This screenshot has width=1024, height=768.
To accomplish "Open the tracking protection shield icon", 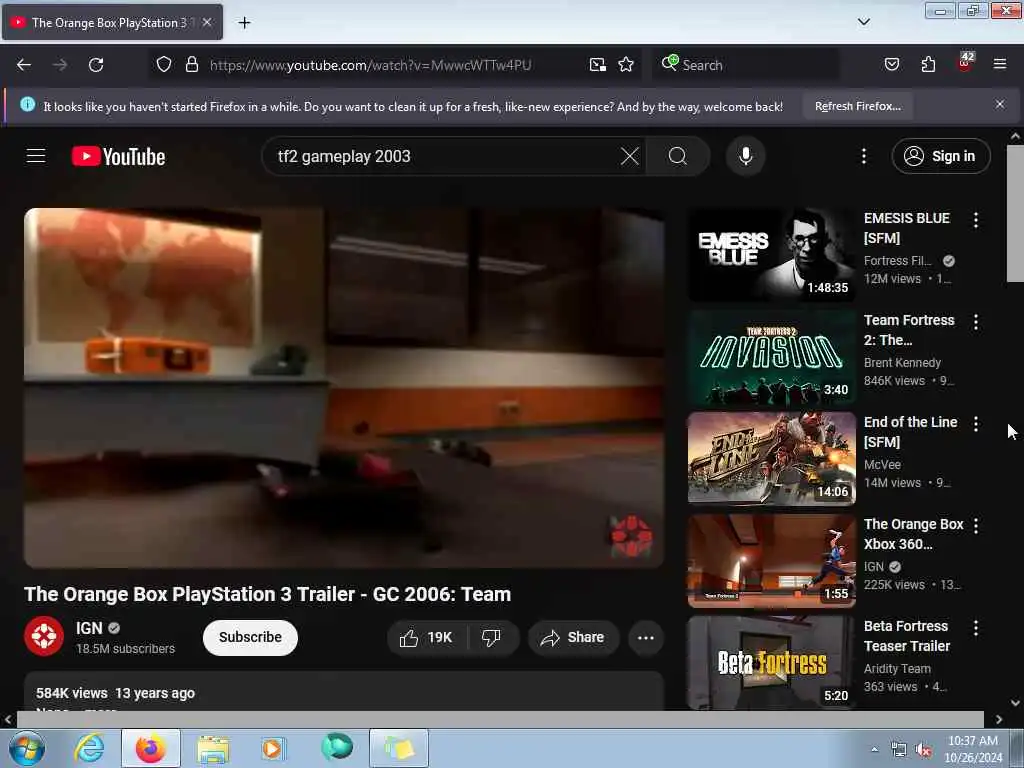I will [x=164, y=65].
